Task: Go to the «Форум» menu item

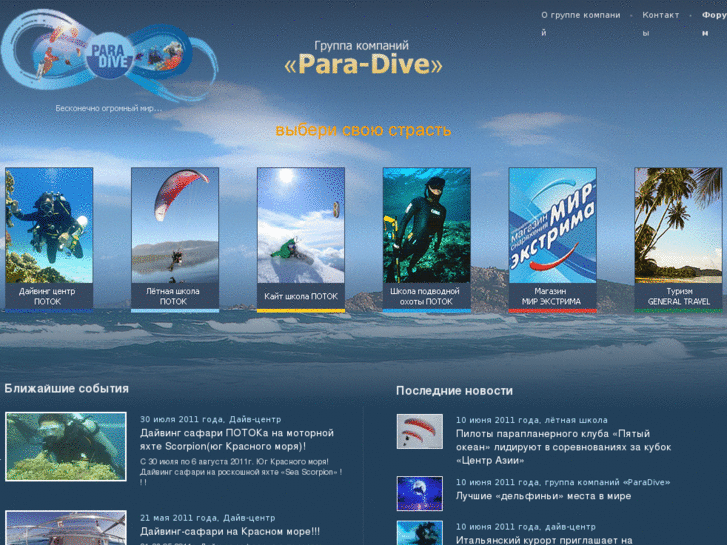Action: click(x=714, y=24)
